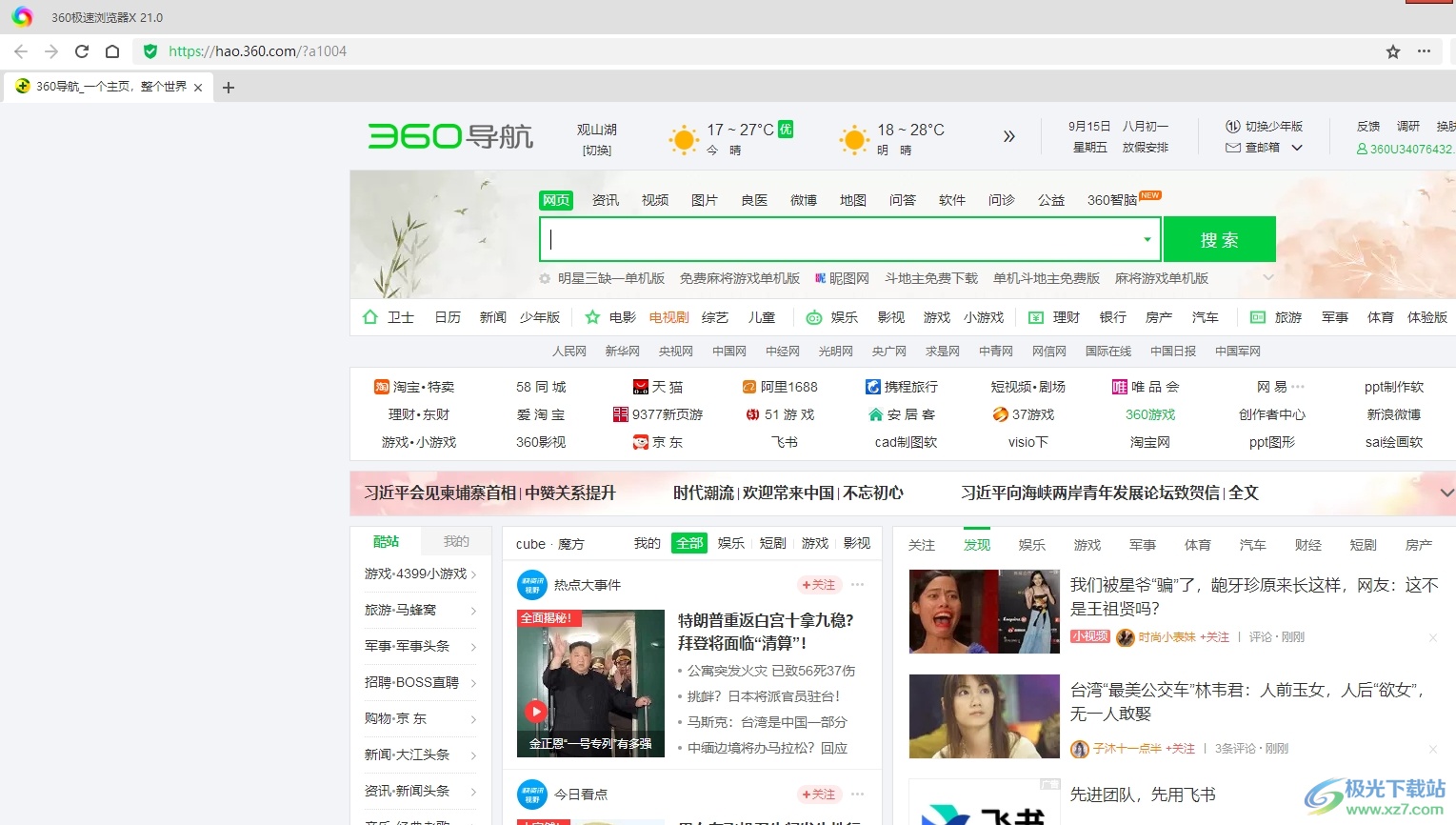Open the 淘宝·特卖 site icon

[382, 387]
